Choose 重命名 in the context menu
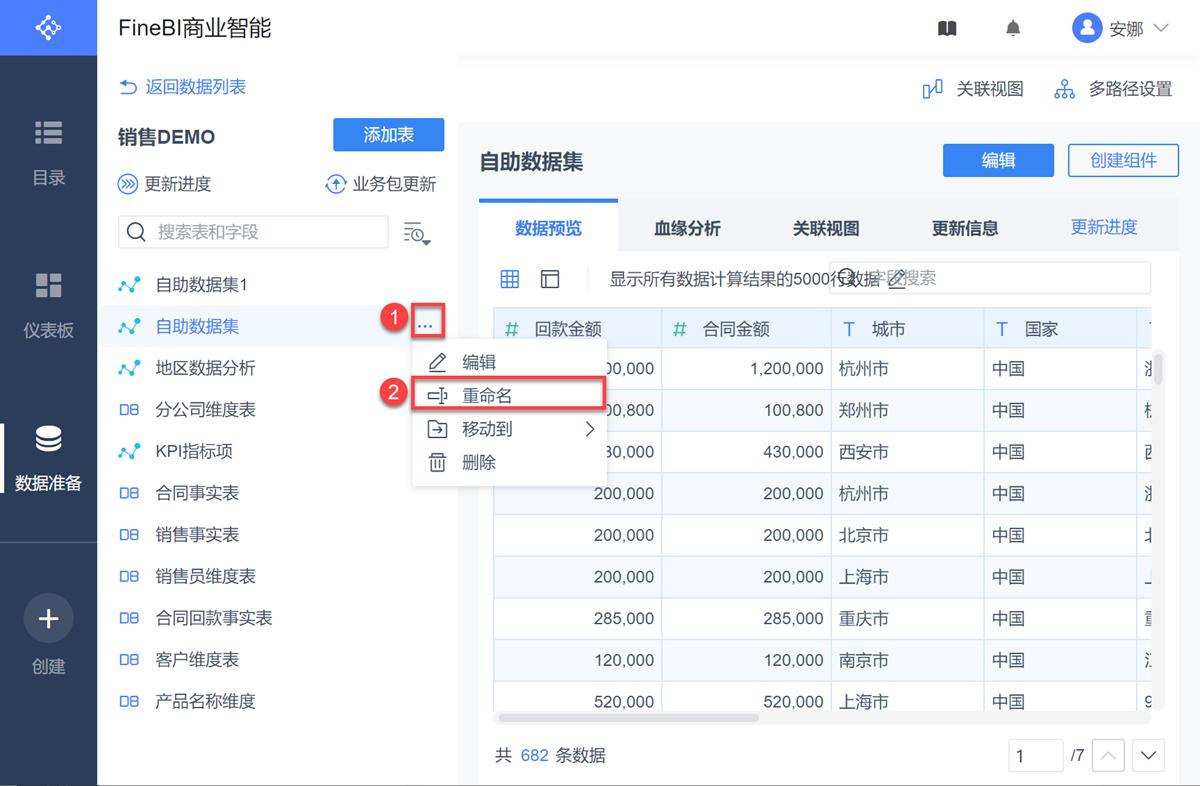1200x786 pixels. [509, 395]
